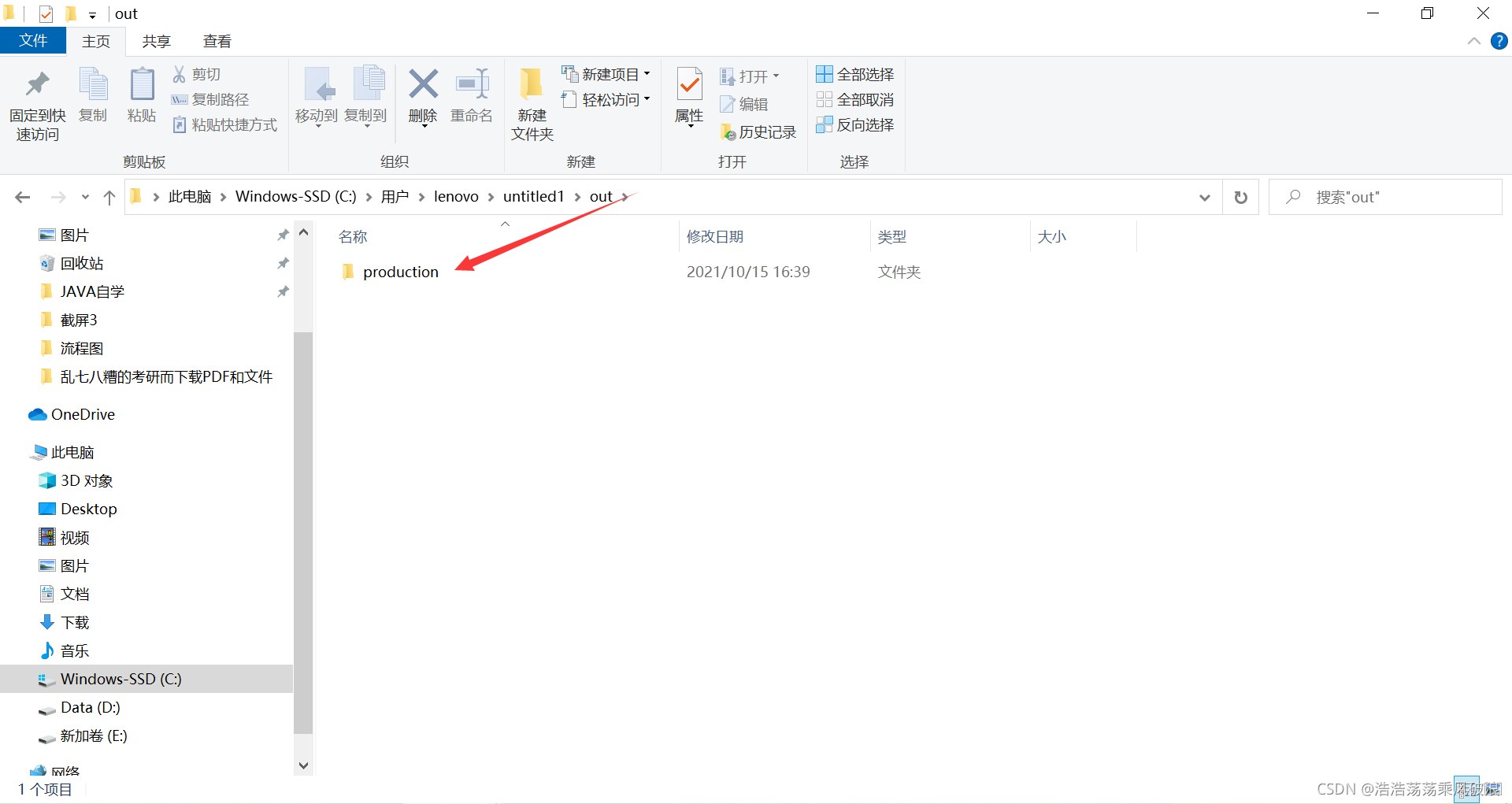Image resolution: width=1512 pixels, height=804 pixels.
Task: Sort by the Name column header
Action: tap(353, 236)
